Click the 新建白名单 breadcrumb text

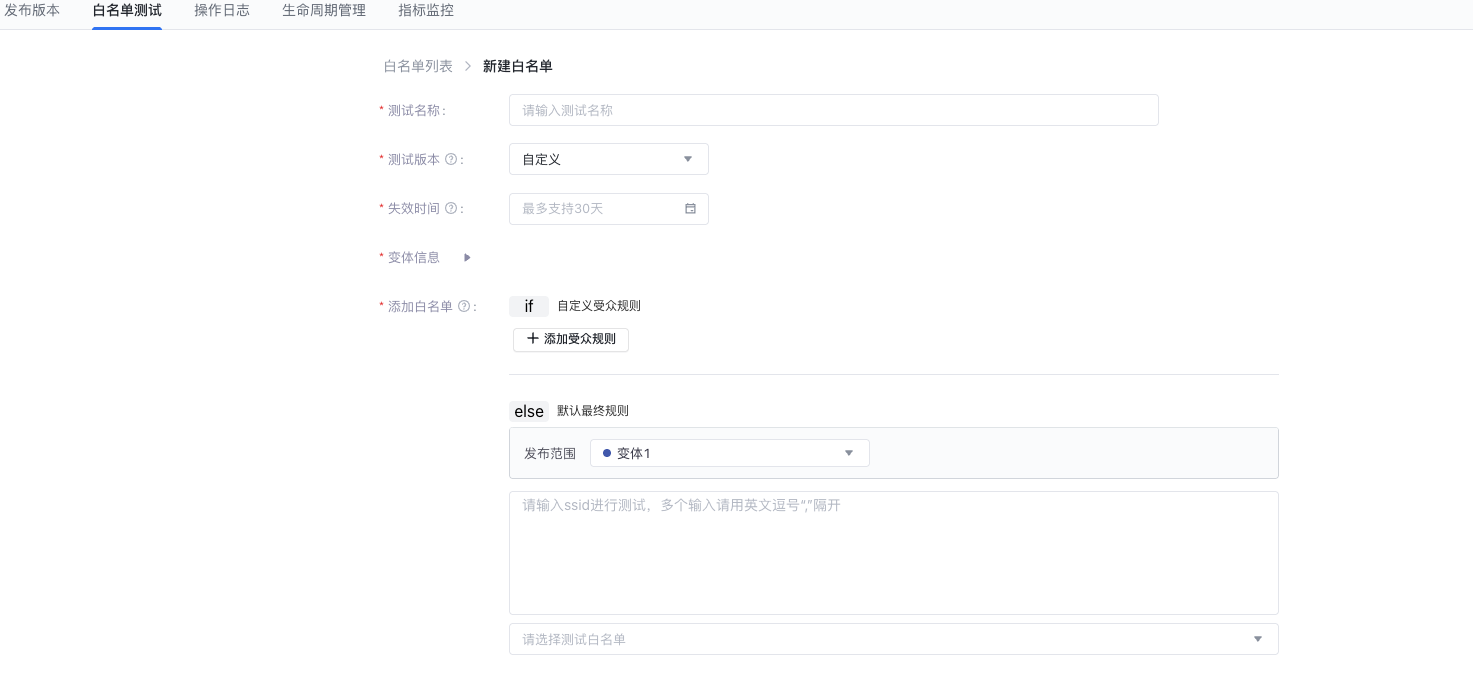click(518, 66)
